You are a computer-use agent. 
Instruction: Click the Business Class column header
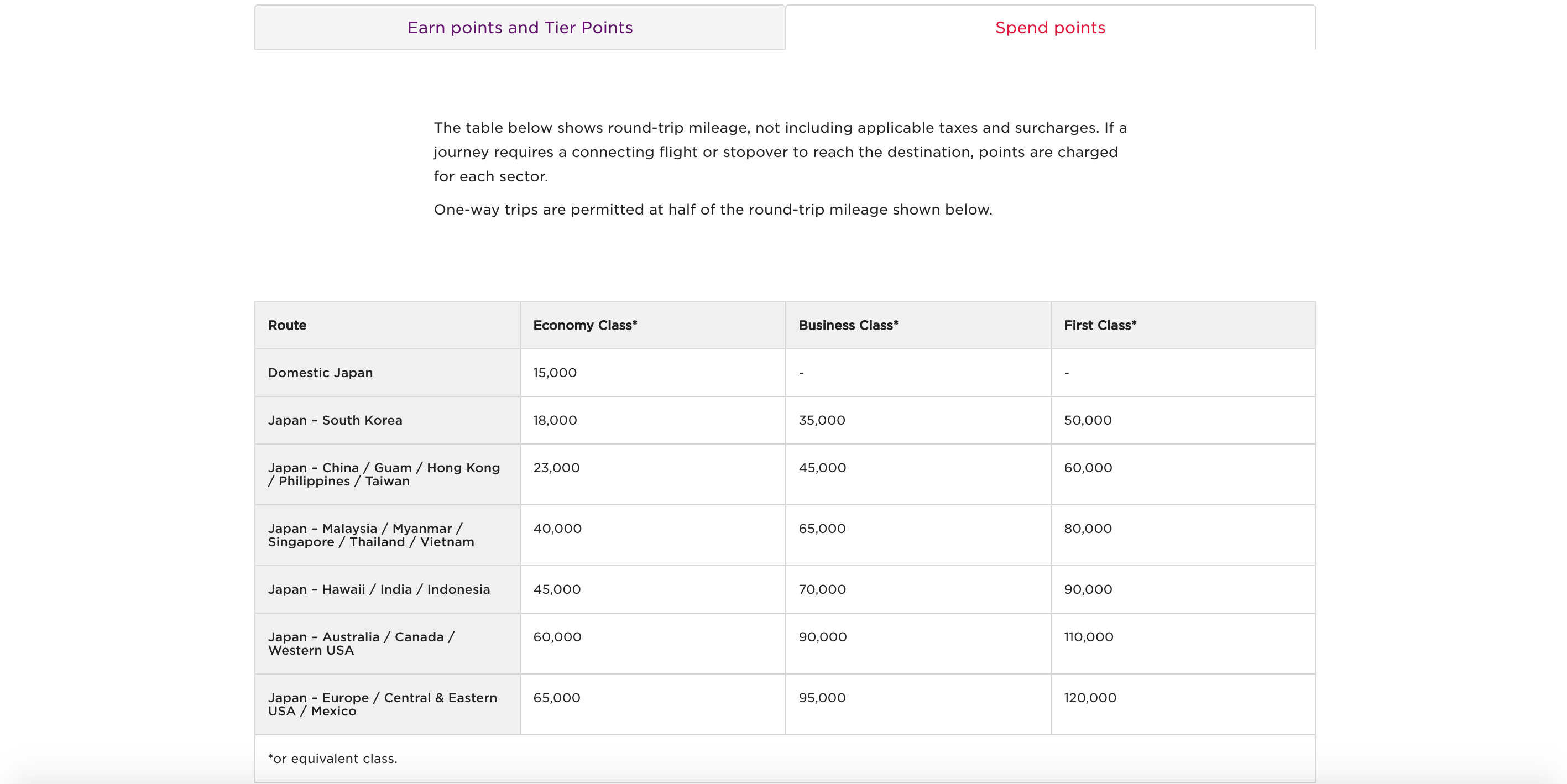pos(848,325)
